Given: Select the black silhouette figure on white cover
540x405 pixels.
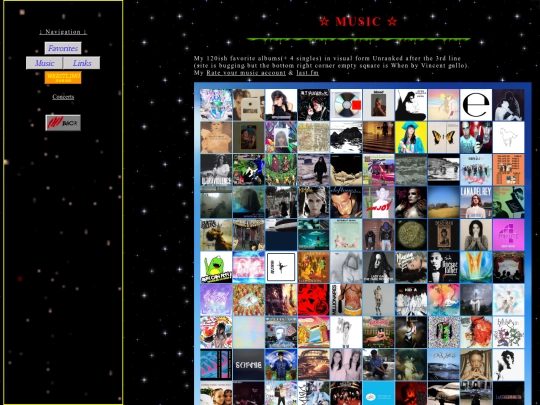Looking at the screenshot, I should 411,105.
